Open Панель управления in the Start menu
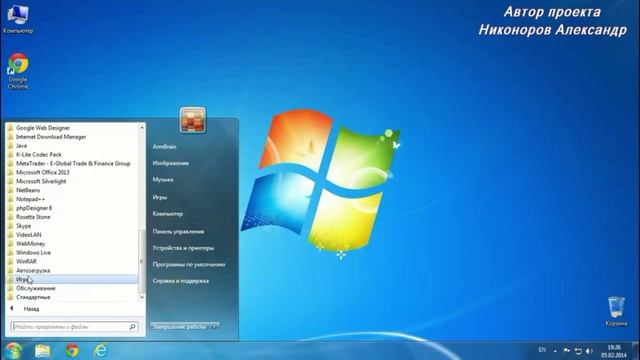Image resolution: width=640 pixels, height=360 pixels. pyautogui.click(x=178, y=231)
